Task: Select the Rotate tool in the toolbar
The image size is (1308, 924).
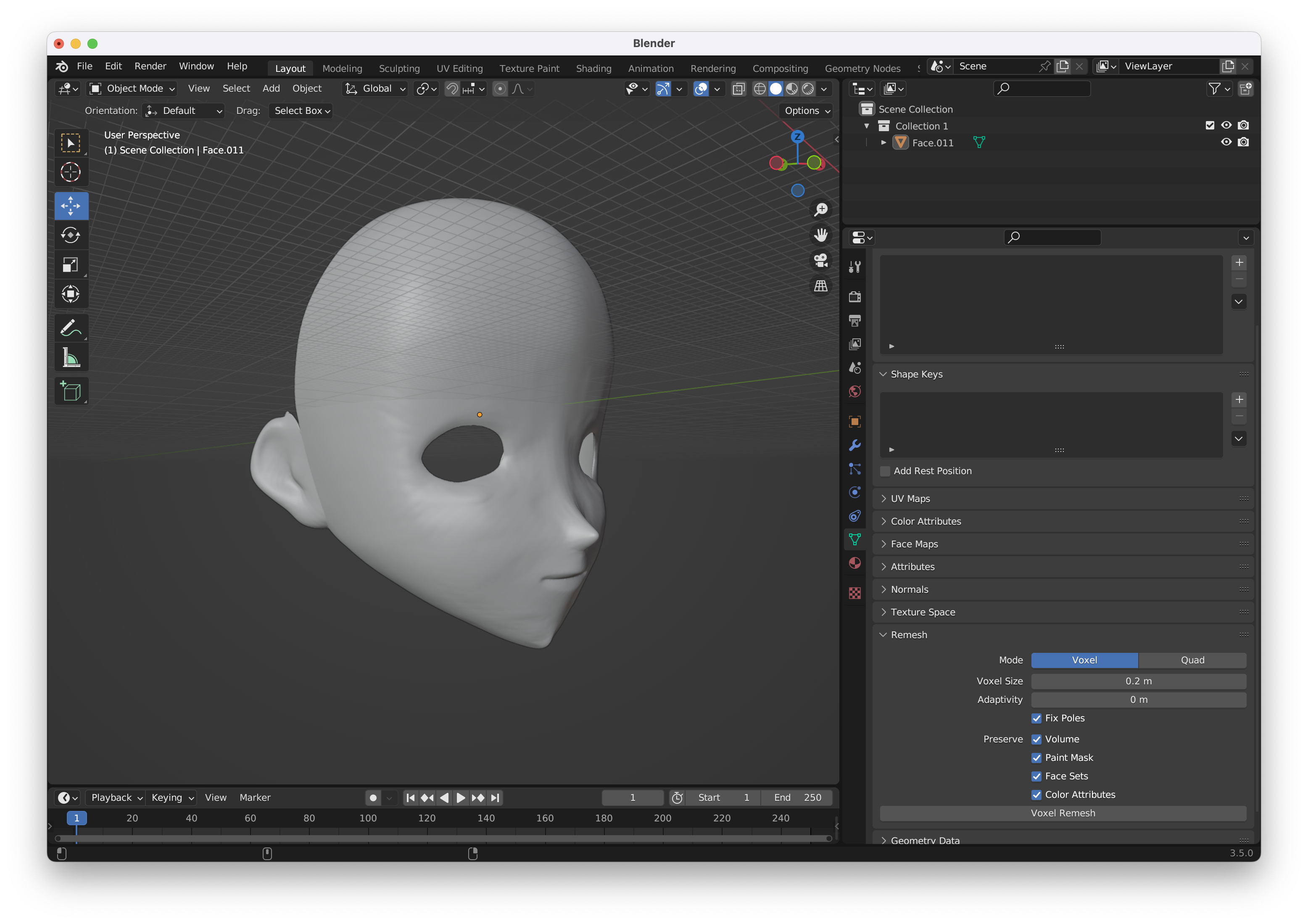Action: tap(71, 235)
